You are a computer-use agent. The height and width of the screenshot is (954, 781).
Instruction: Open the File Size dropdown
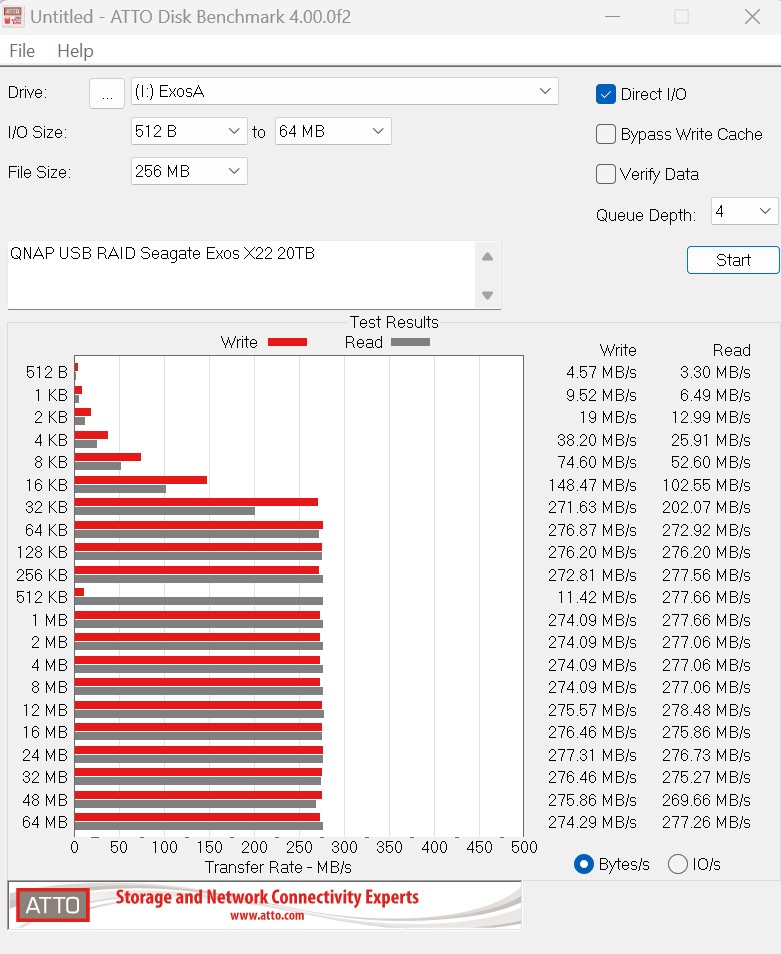189,171
